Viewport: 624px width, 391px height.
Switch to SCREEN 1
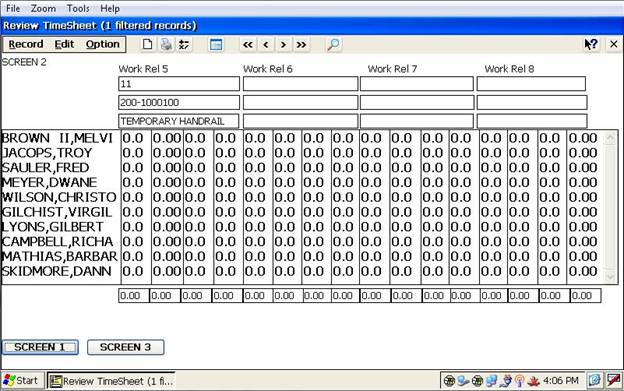click(x=40, y=347)
